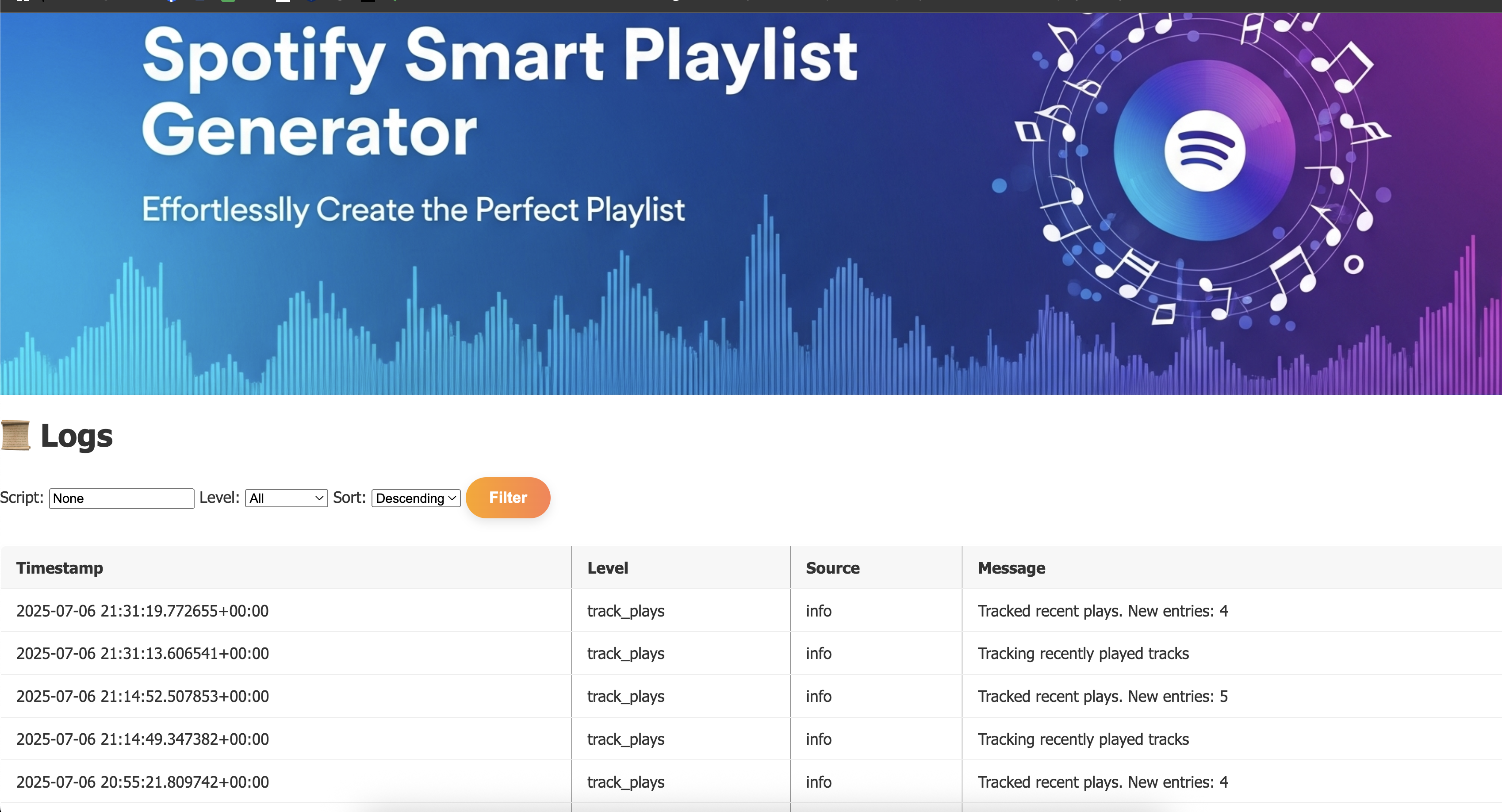Click track_plays in the 21:14:49 row
This screenshot has height=812, width=1502.
(x=626, y=740)
